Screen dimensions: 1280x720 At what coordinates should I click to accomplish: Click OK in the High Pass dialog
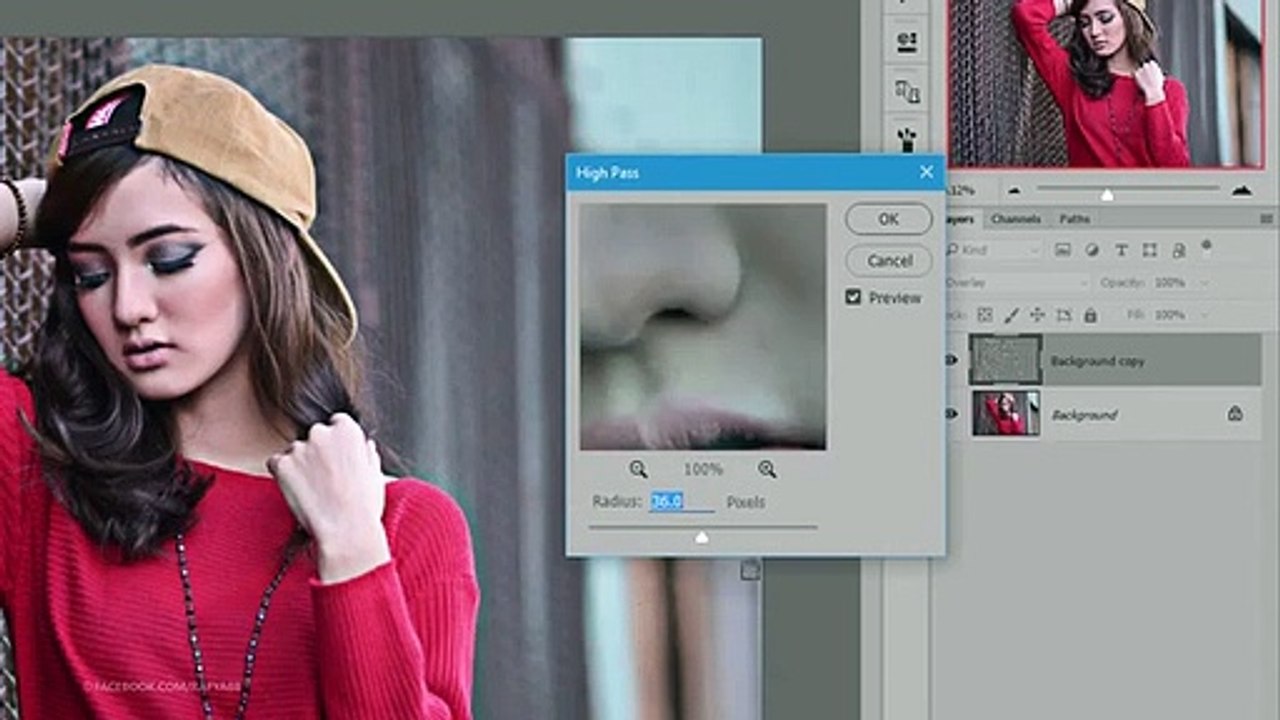888,219
